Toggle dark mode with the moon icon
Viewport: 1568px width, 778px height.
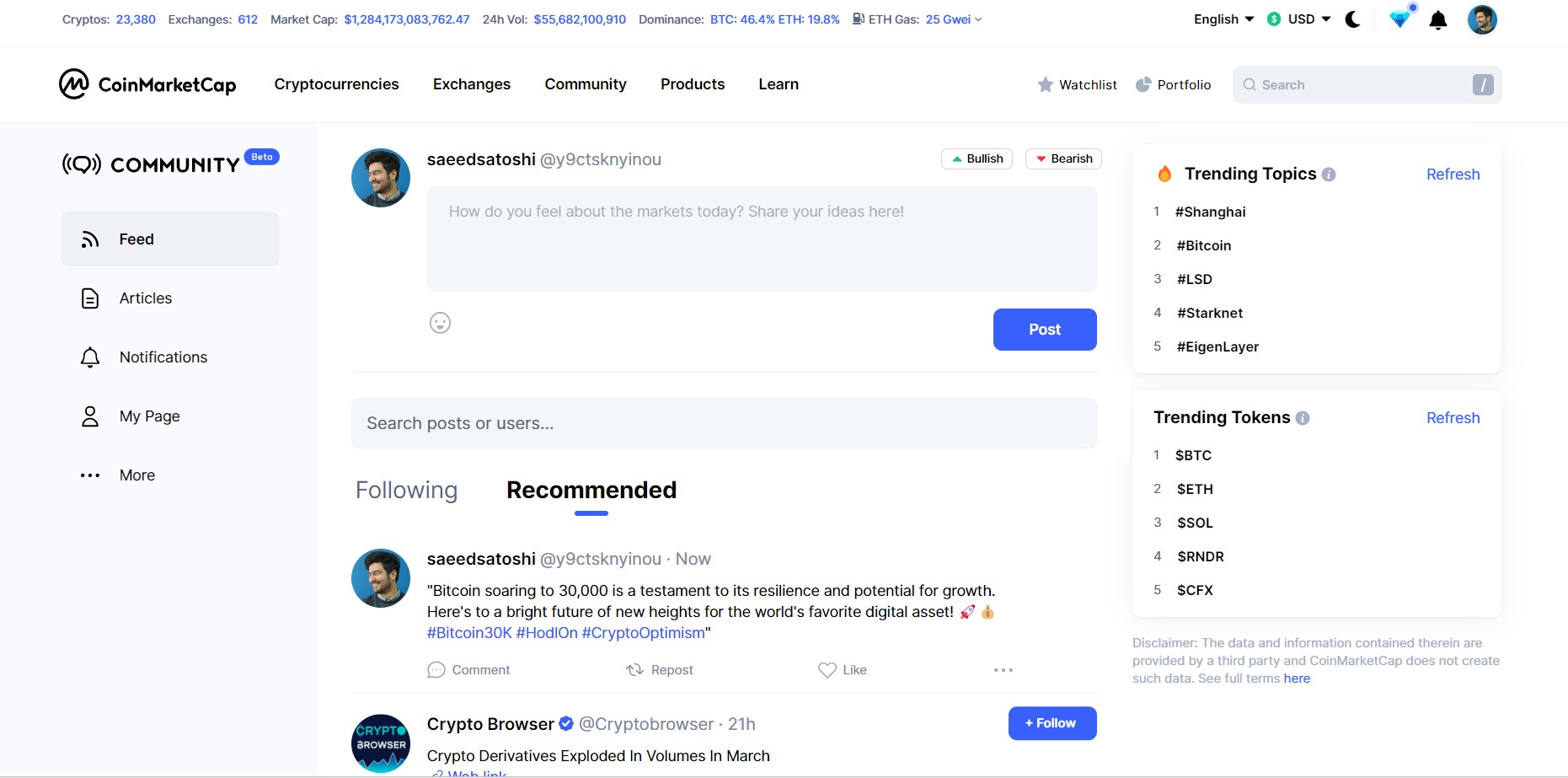click(1353, 19)
